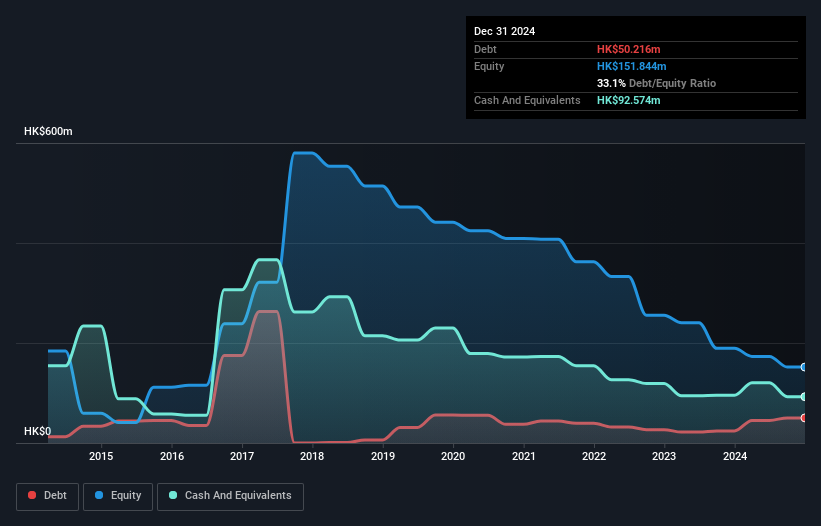
Task: Click the Debt label in tooltip
Action: (x=485, y=49)
